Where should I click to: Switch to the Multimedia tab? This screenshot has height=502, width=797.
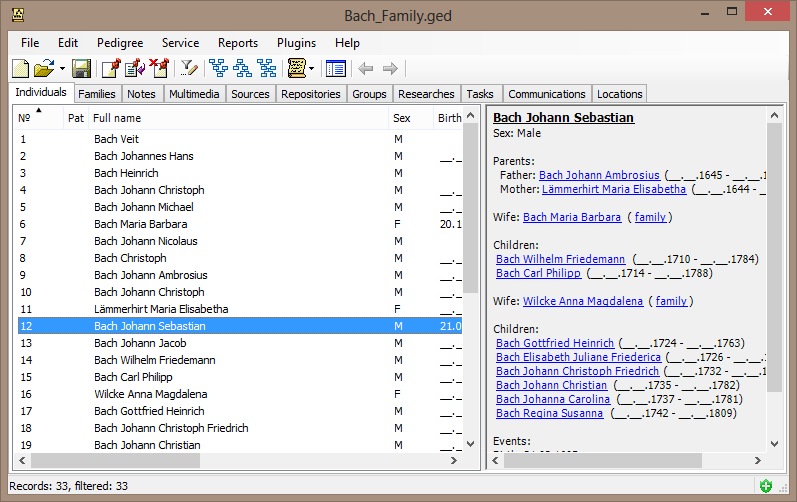click(x=194, y=94)
